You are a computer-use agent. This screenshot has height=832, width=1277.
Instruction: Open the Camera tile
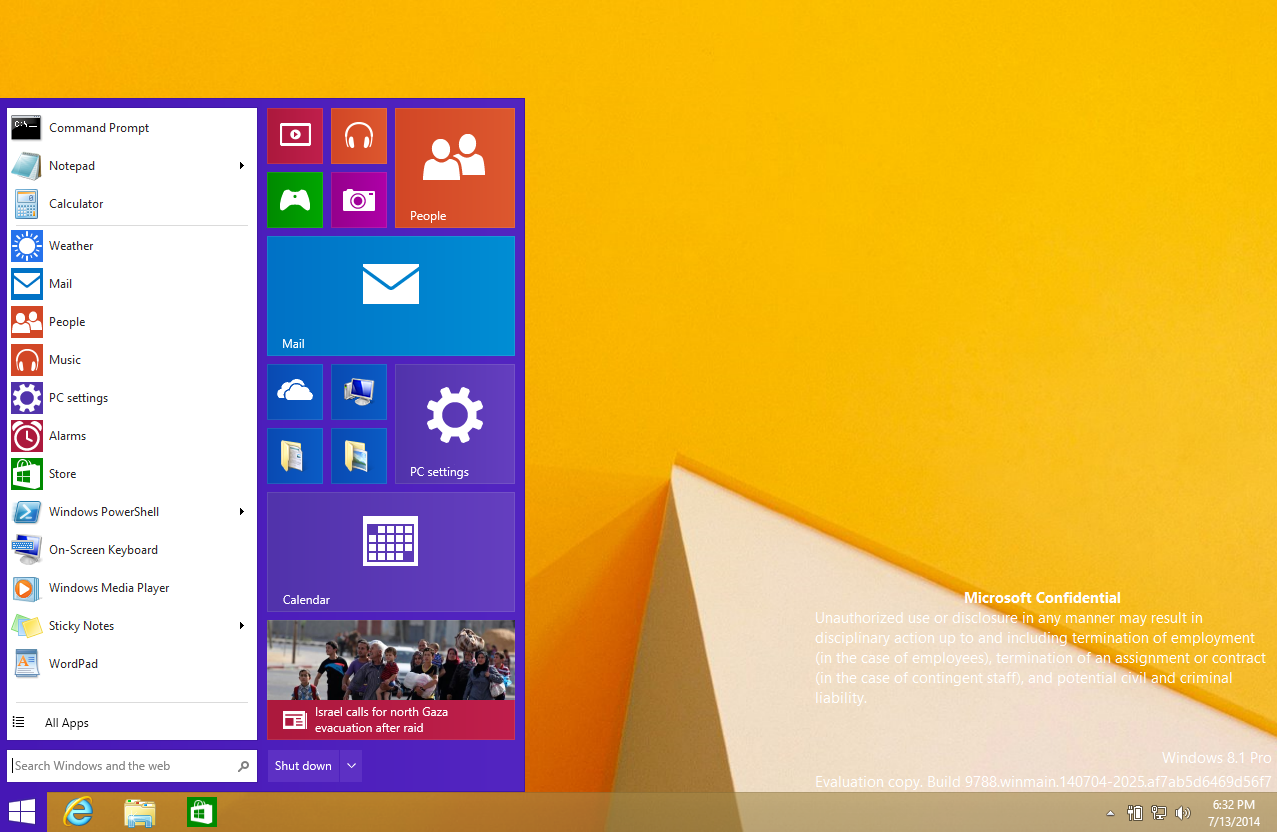359,200
